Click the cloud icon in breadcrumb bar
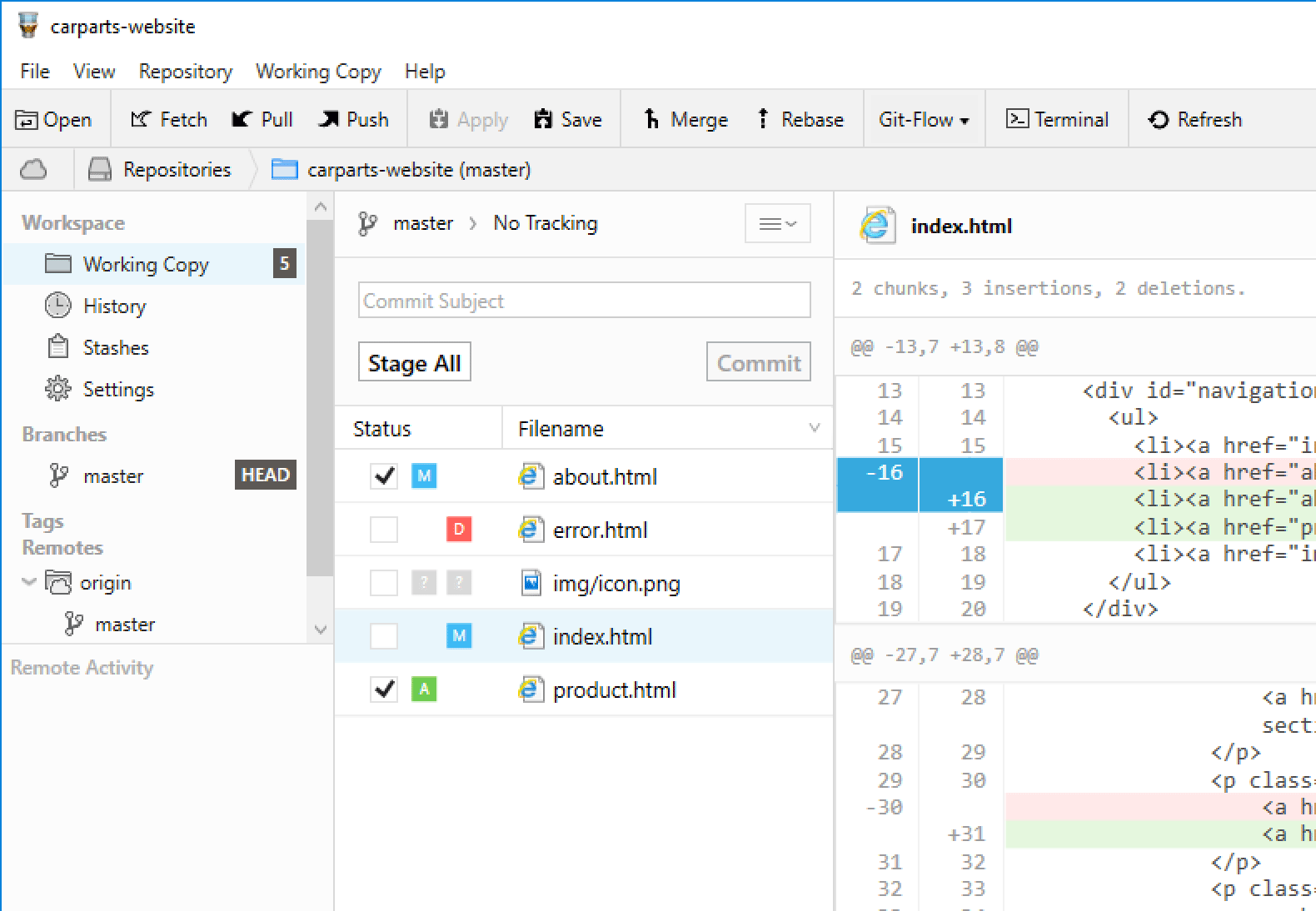The height and width of the screenshot is (911, 1316). [33, 170]
